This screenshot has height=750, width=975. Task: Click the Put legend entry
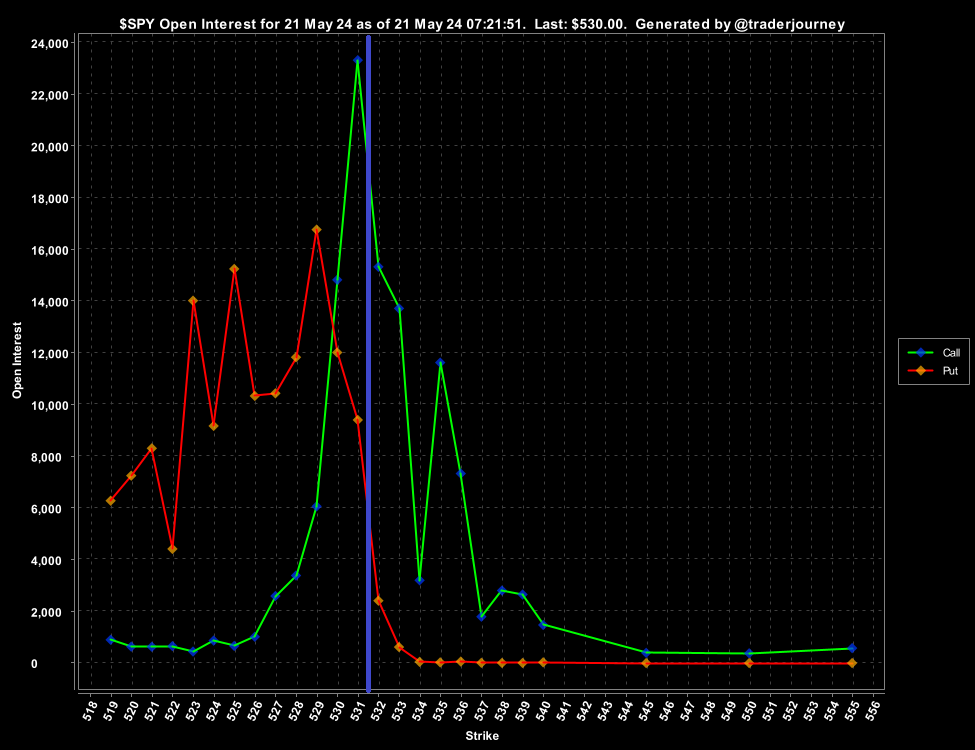(933, 371)
